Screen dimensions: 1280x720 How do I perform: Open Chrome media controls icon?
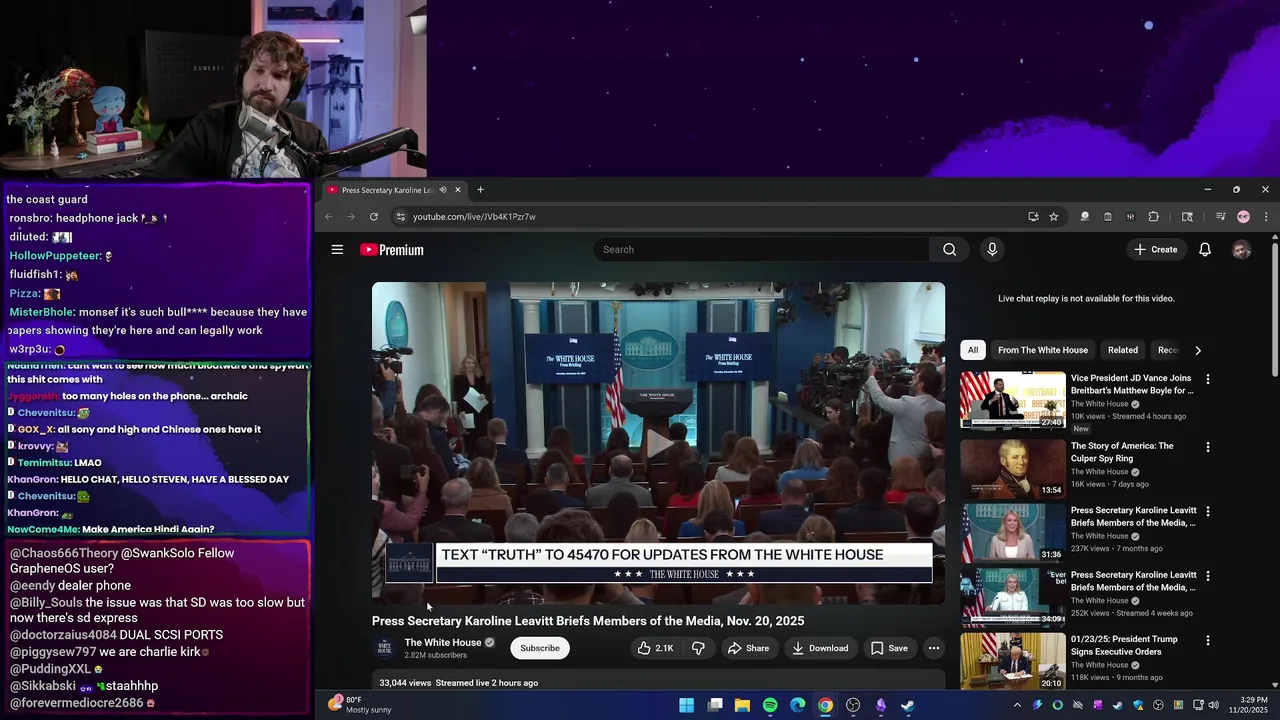[x=1221, y=217]
